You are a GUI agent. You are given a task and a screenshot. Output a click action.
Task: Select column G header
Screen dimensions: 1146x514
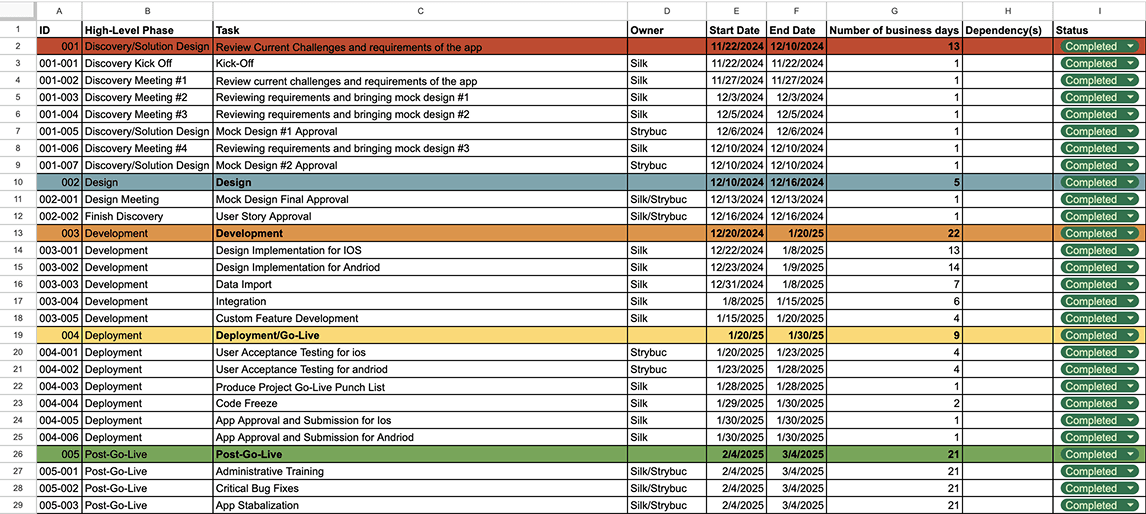(x=894, y=10)
